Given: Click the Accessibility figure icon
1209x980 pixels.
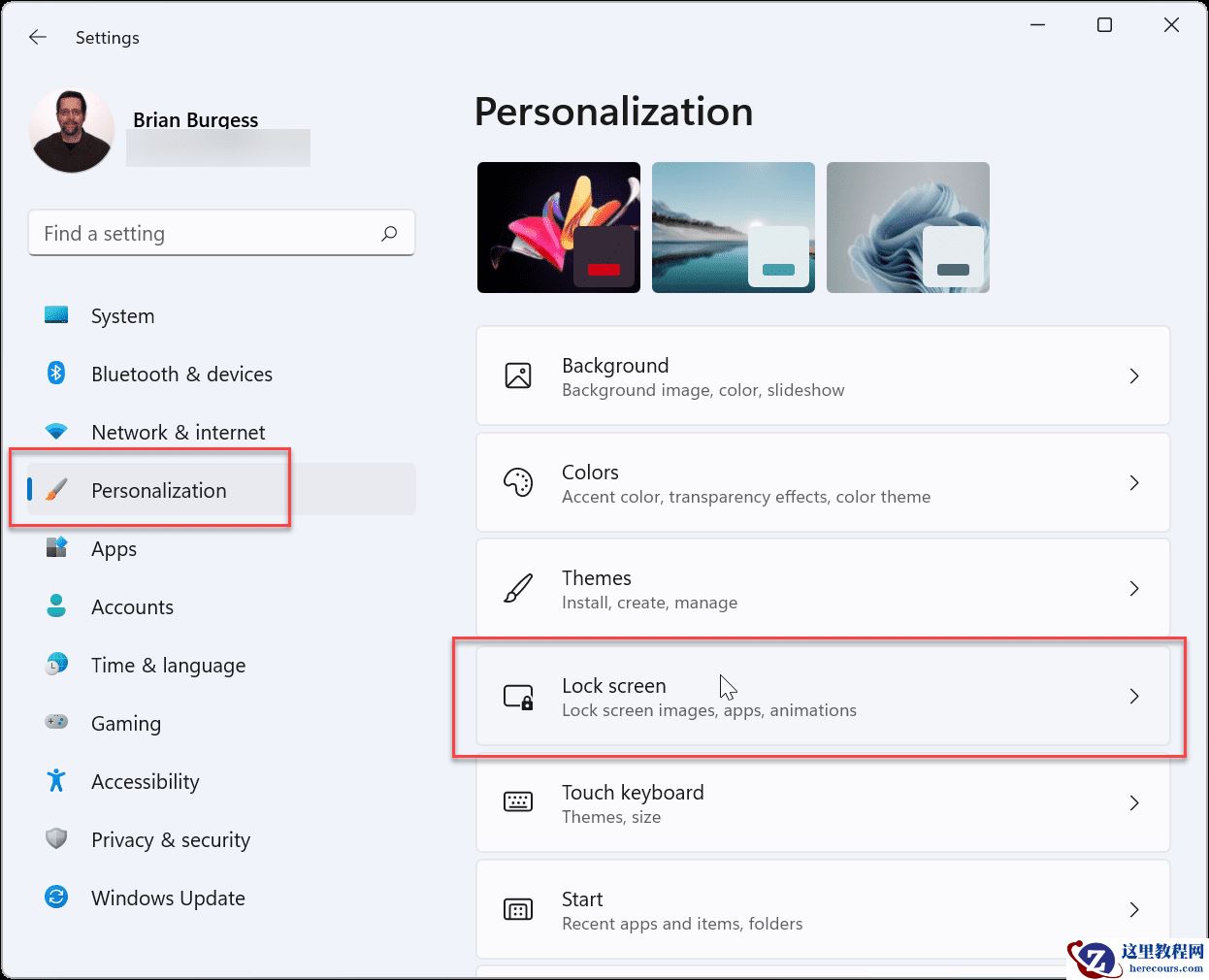Looking at the screenshot, I should tap(56, 780).
